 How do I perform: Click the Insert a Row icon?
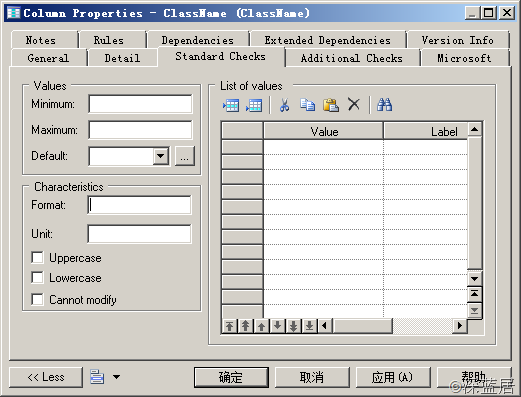coord(231,105)
